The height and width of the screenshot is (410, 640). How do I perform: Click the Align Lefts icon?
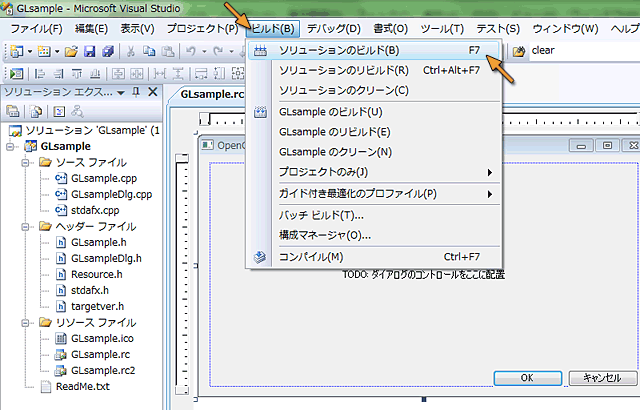pos(40,74)
